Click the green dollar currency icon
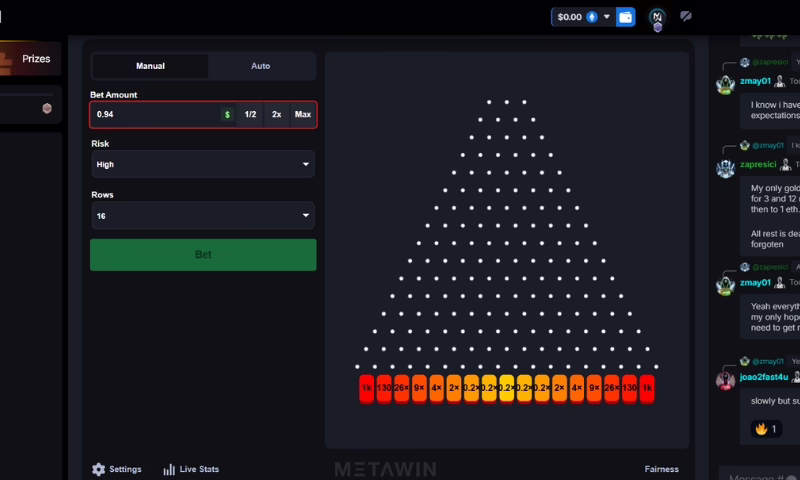 click(x=228, y=115)
